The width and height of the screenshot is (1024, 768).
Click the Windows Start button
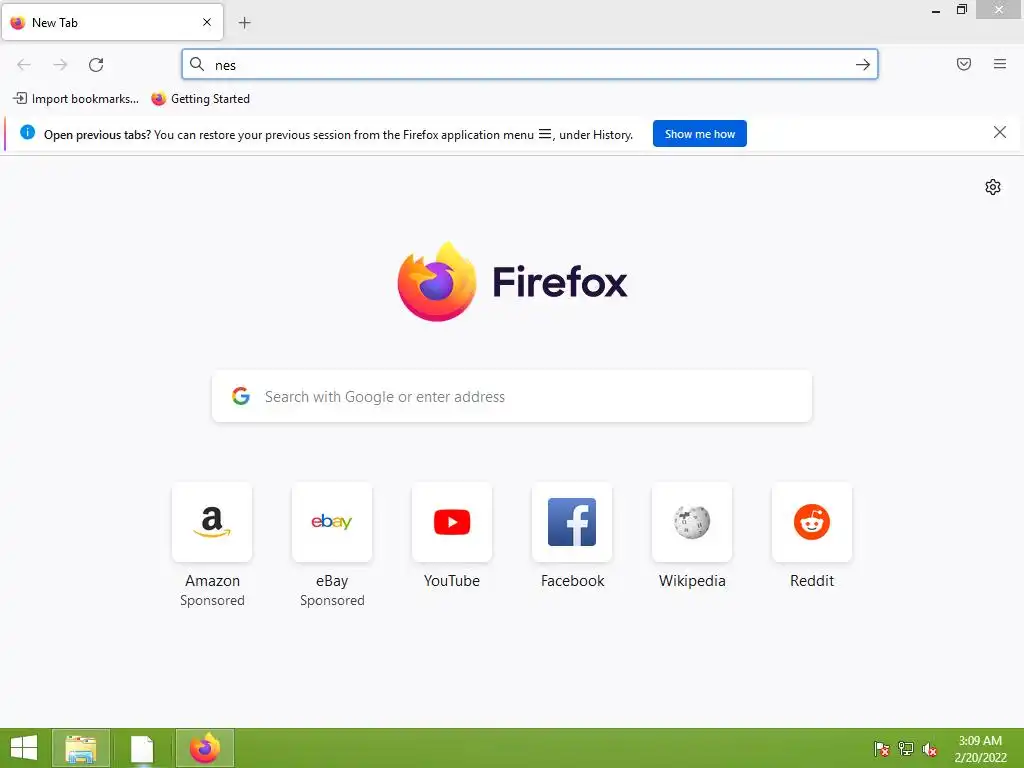(x=24, y=748)
